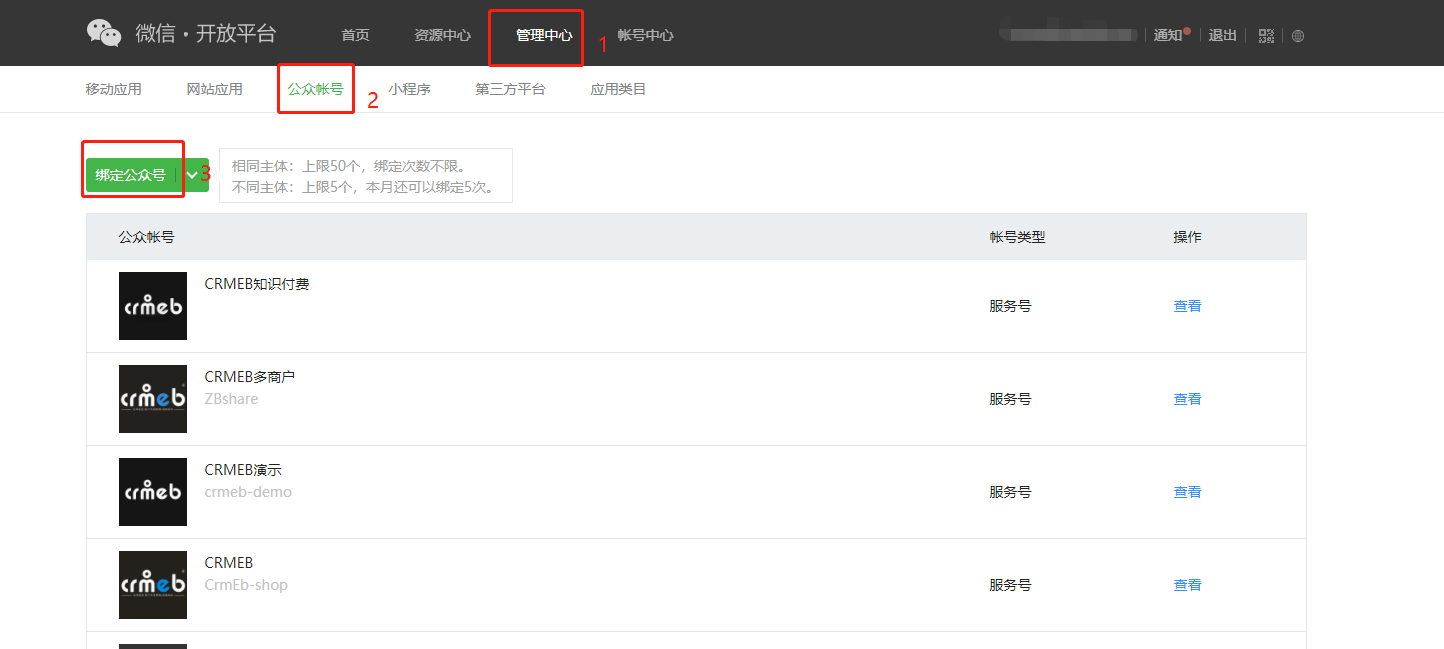Go to 首页 in top navigation
Screen dimensions: 1444x649
click(355, 35)
